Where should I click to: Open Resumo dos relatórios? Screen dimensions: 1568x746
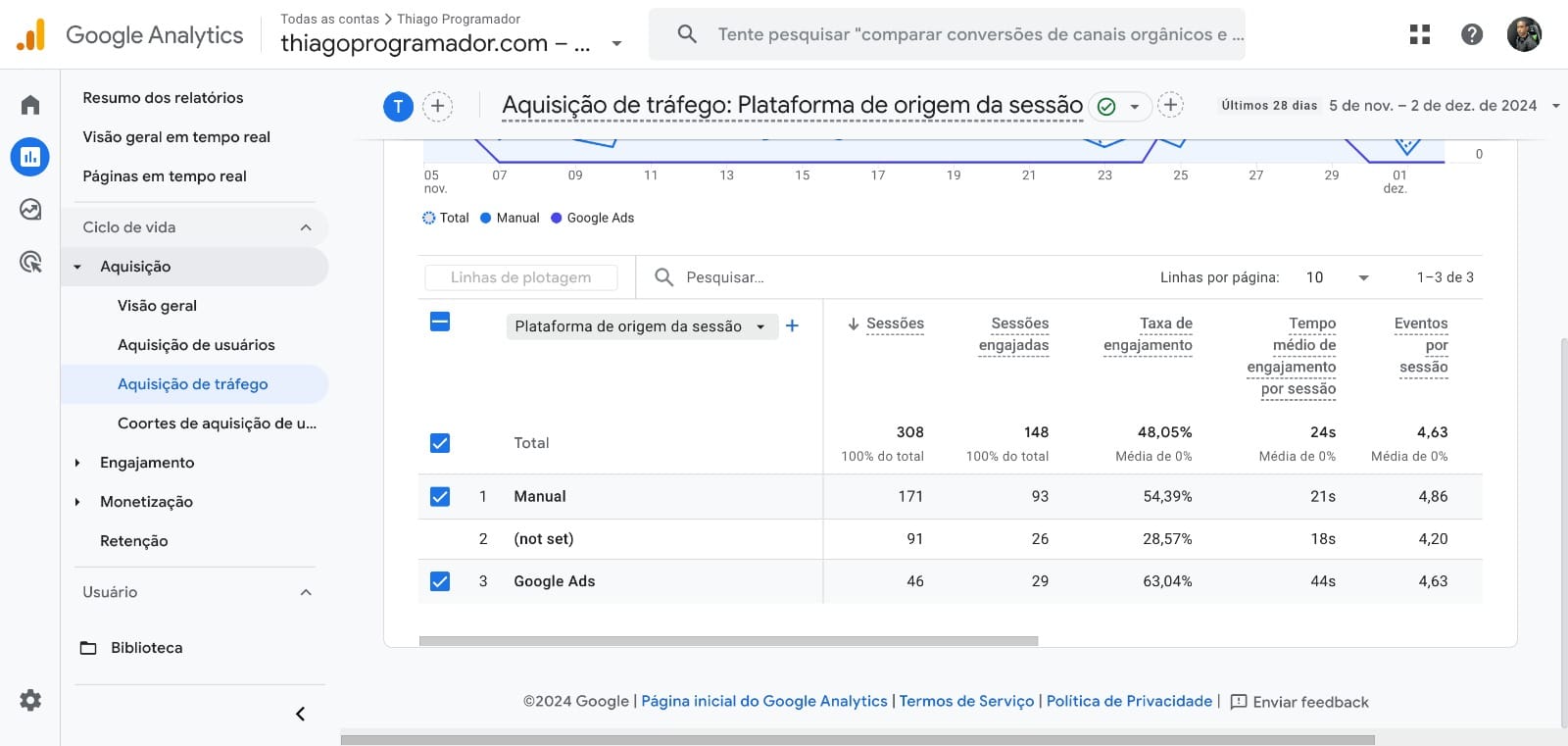[163, 98]
